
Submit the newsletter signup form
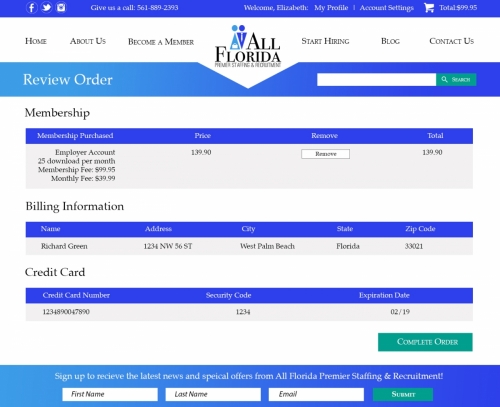pos(403,394)
